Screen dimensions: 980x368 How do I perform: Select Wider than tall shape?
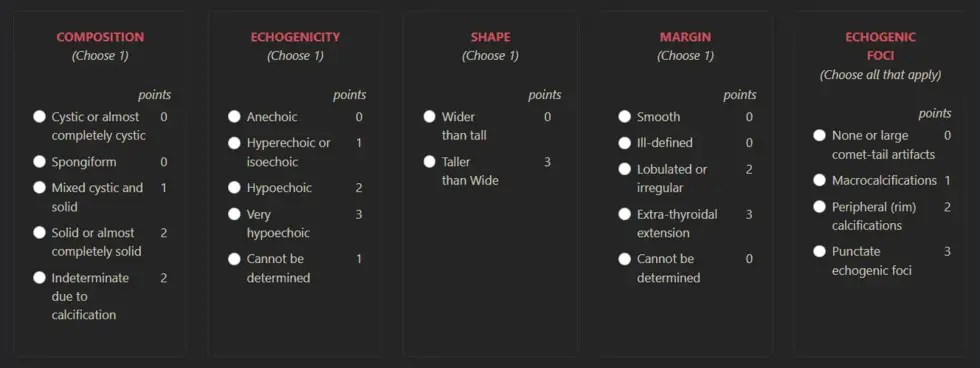coord(429,117)
